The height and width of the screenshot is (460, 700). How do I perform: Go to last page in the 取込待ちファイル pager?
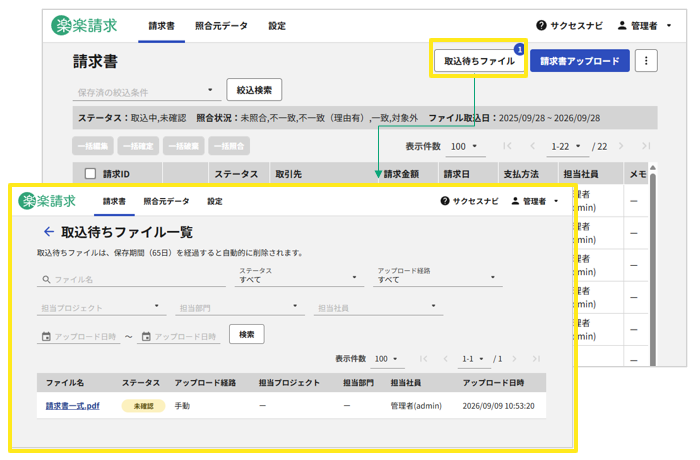[536, 359]
